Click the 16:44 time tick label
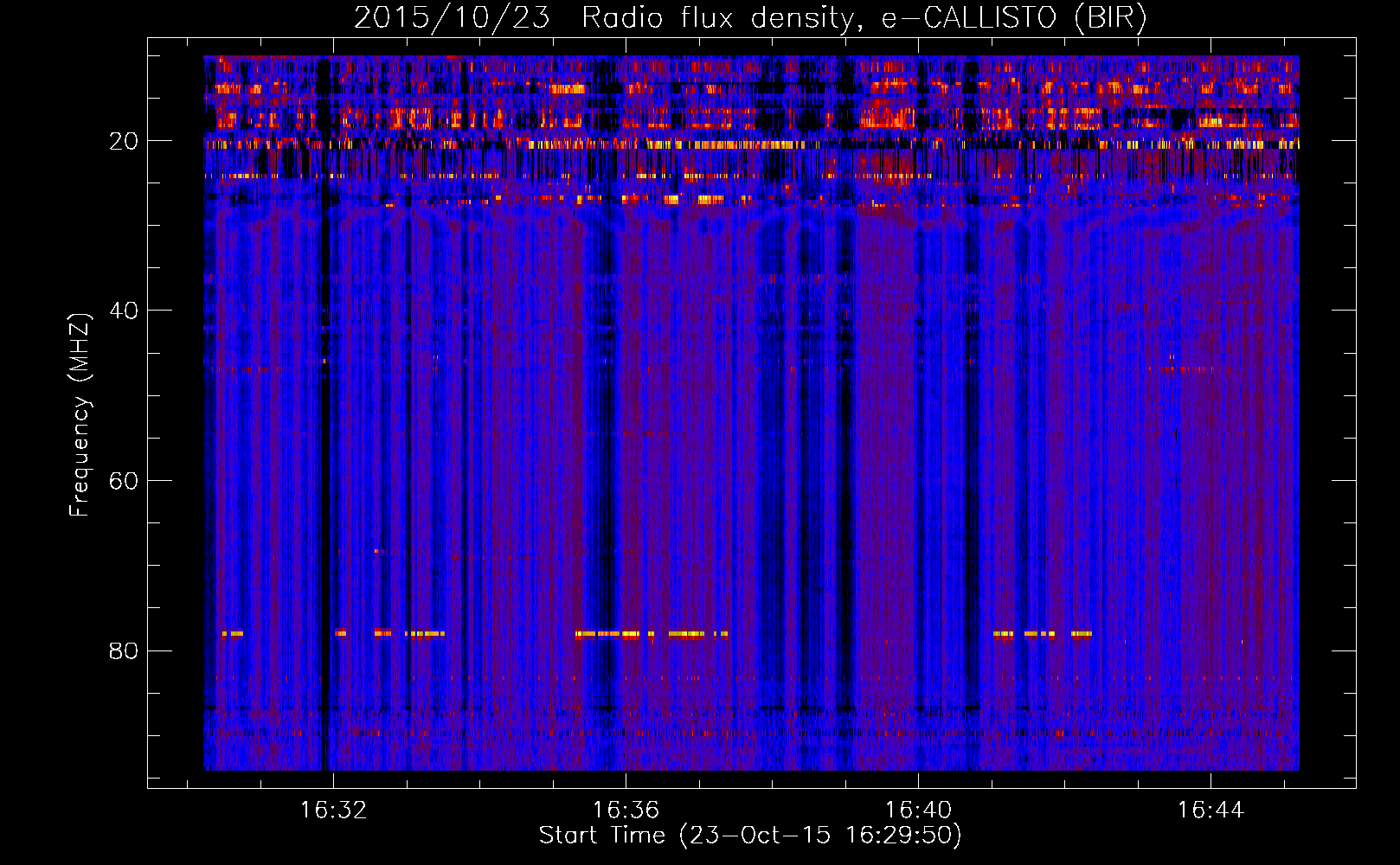 pyautogui.click(x=1211, y=810)
